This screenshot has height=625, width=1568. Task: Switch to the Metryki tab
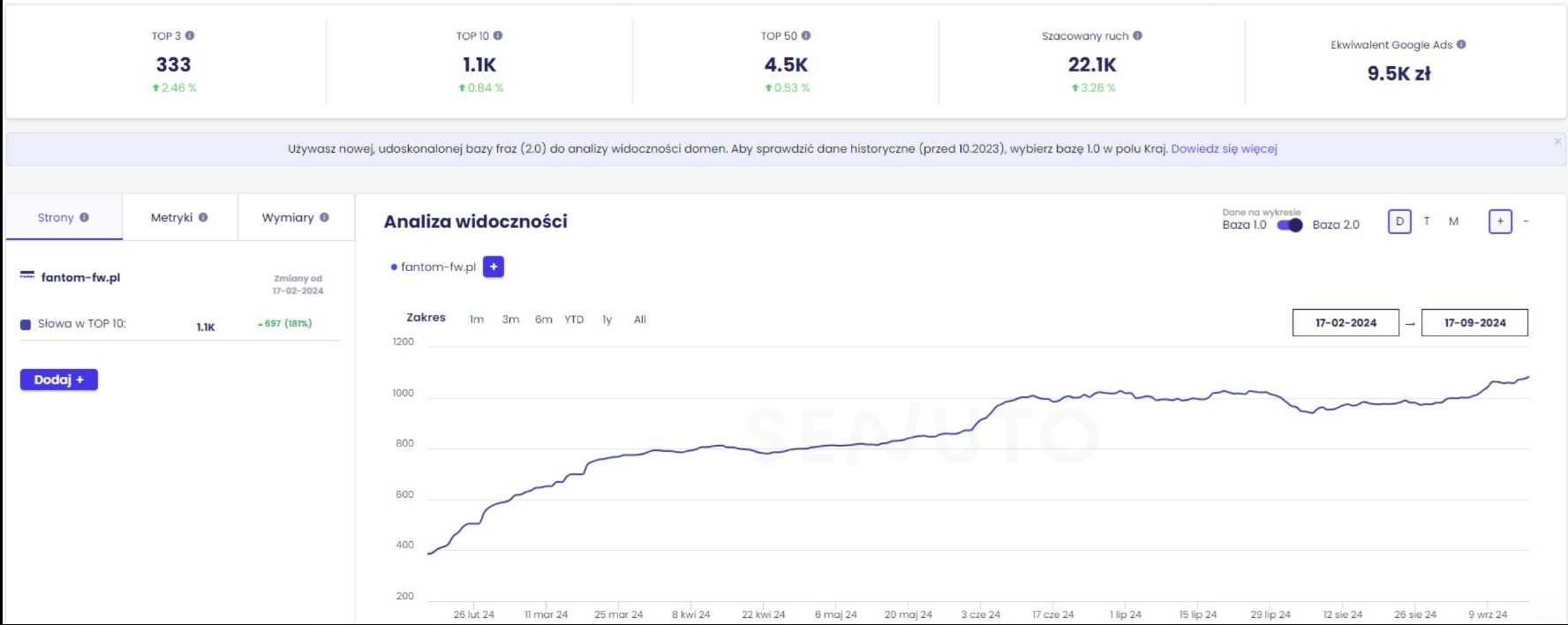coord(179,218)
